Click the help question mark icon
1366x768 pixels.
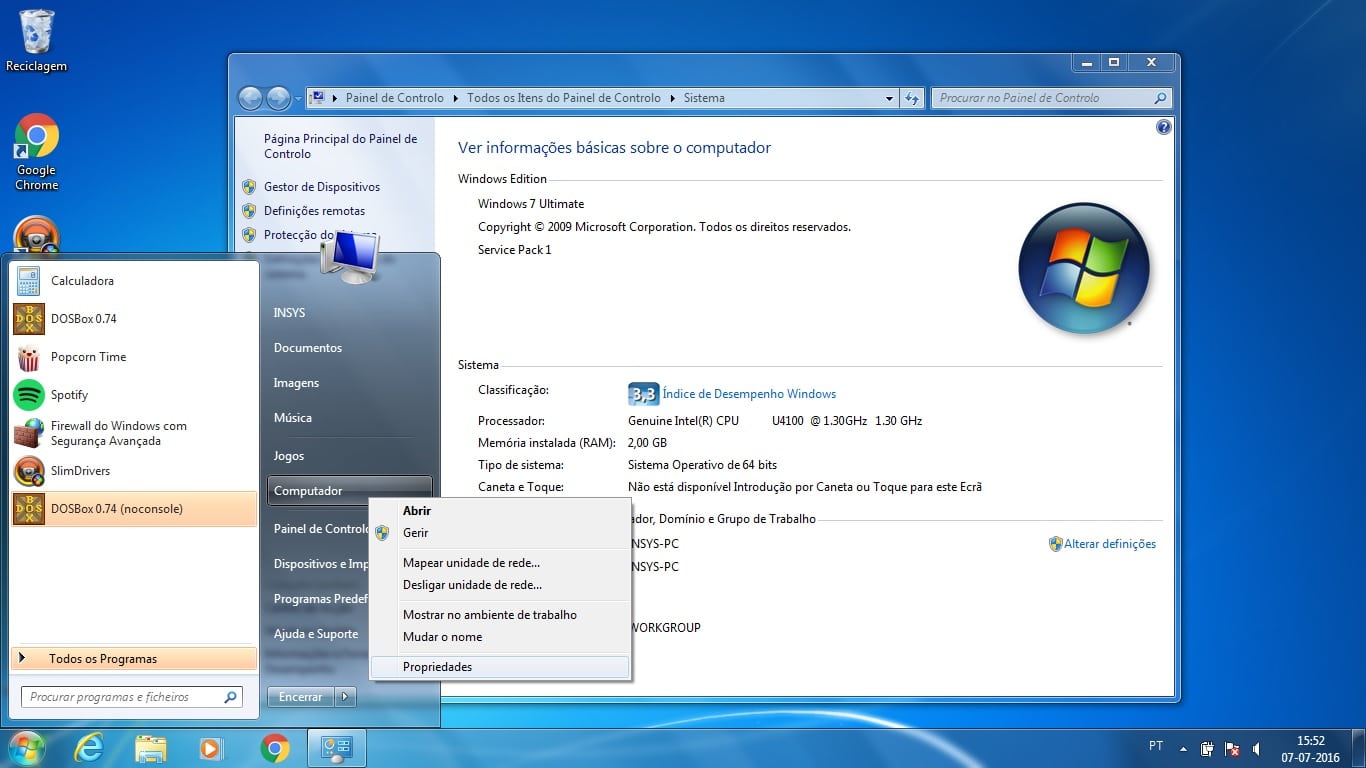[1163, 128]
